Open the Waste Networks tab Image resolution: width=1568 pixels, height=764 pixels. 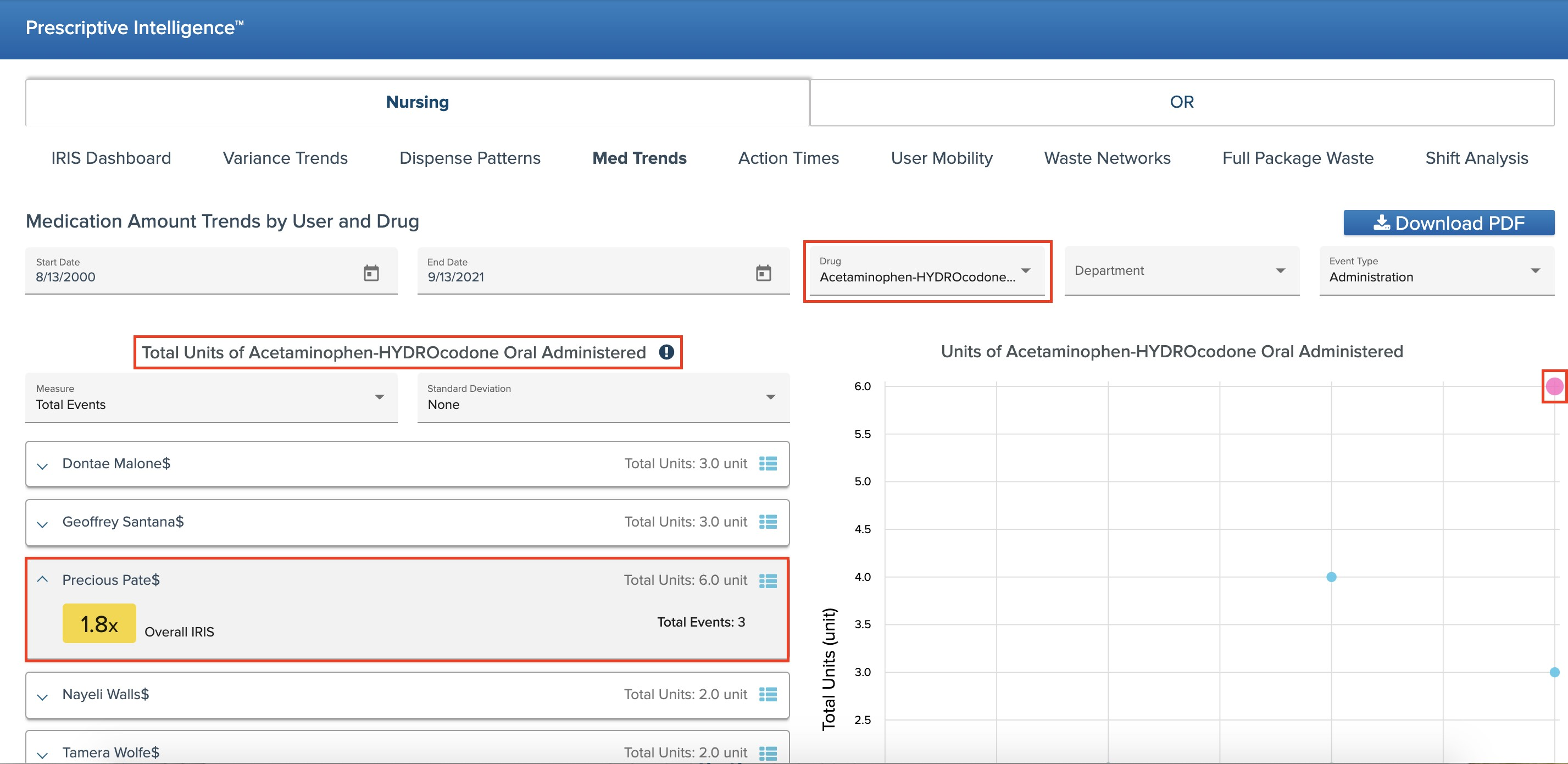pos(1107,158)
